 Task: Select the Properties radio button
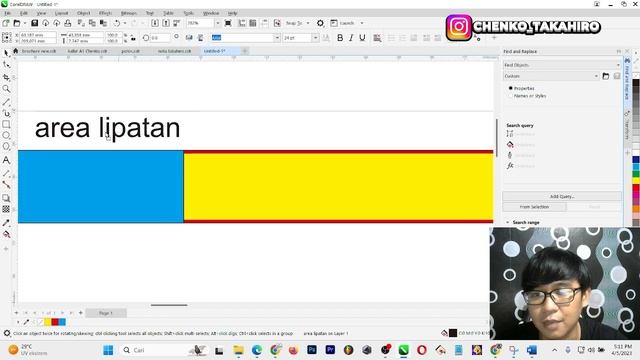510,88
